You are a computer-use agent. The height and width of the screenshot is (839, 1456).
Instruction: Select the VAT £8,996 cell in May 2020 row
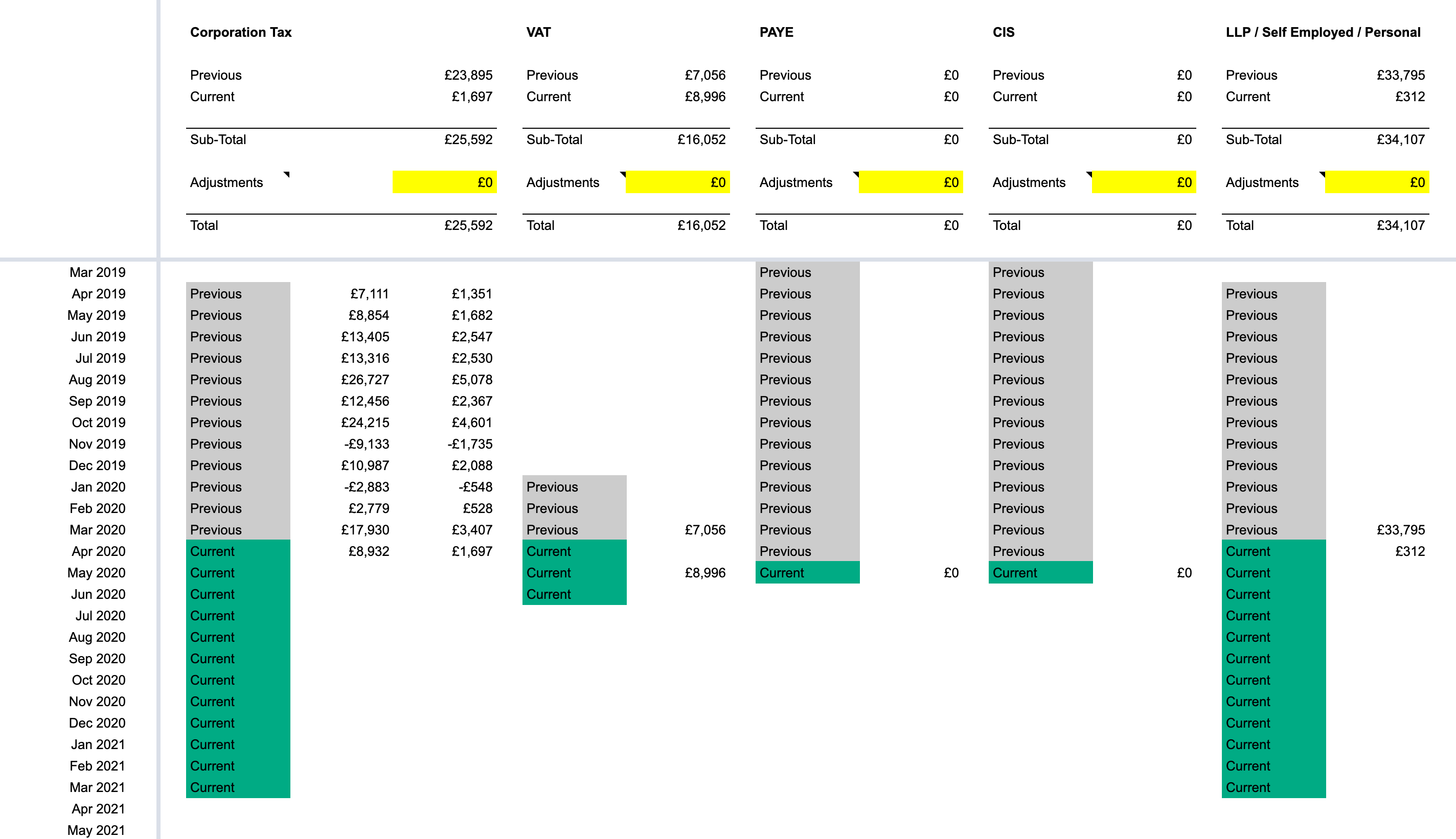(x=705, y=573)
